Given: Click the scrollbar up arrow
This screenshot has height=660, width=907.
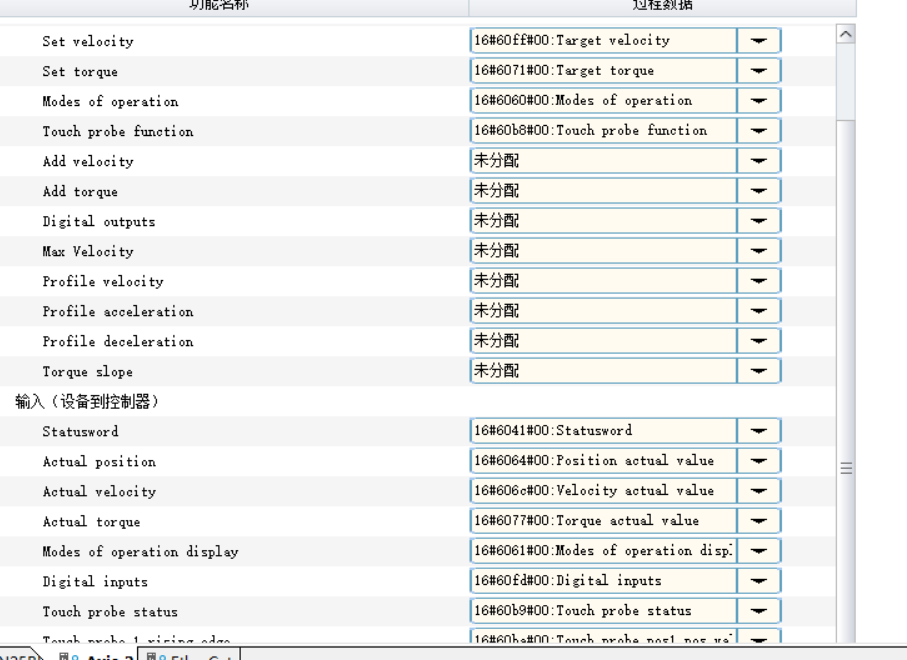Looking at the screenshot, I should click(x=846, y=35).
